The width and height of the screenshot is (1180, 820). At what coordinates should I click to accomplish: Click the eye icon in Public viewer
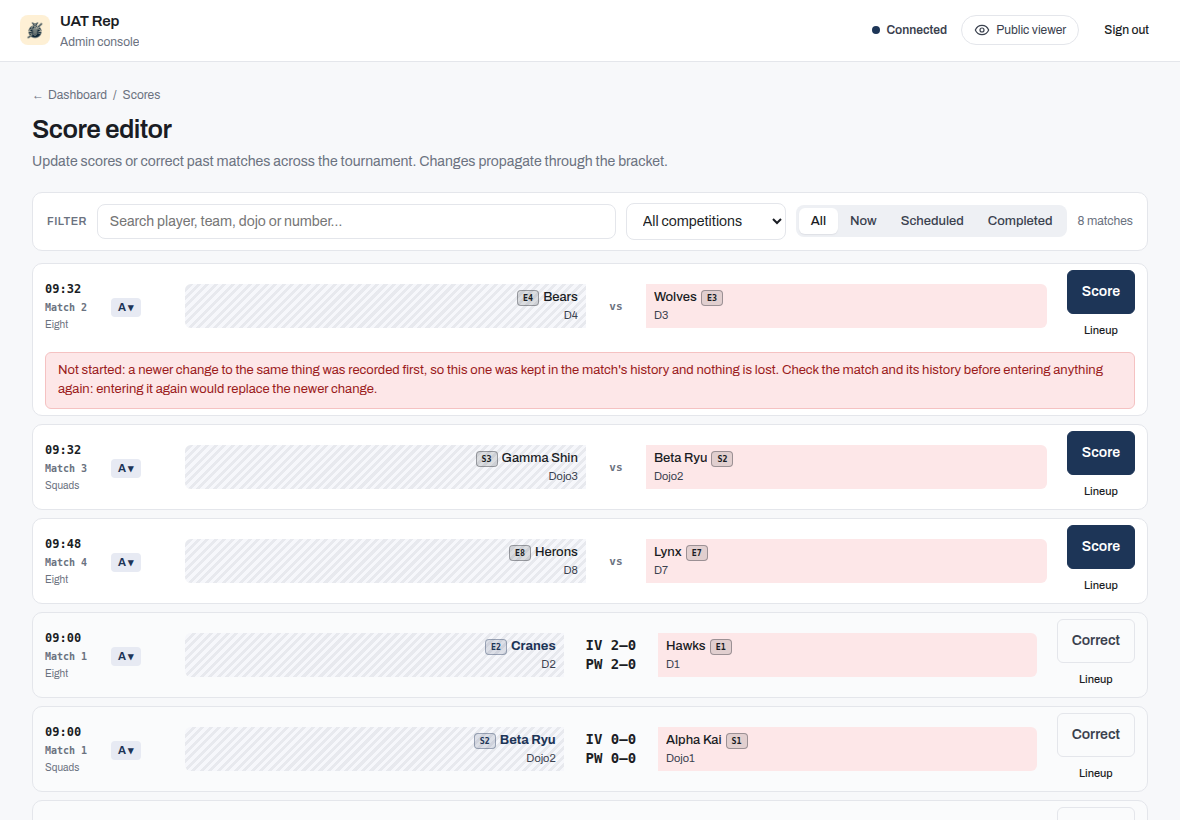[981, 30]
